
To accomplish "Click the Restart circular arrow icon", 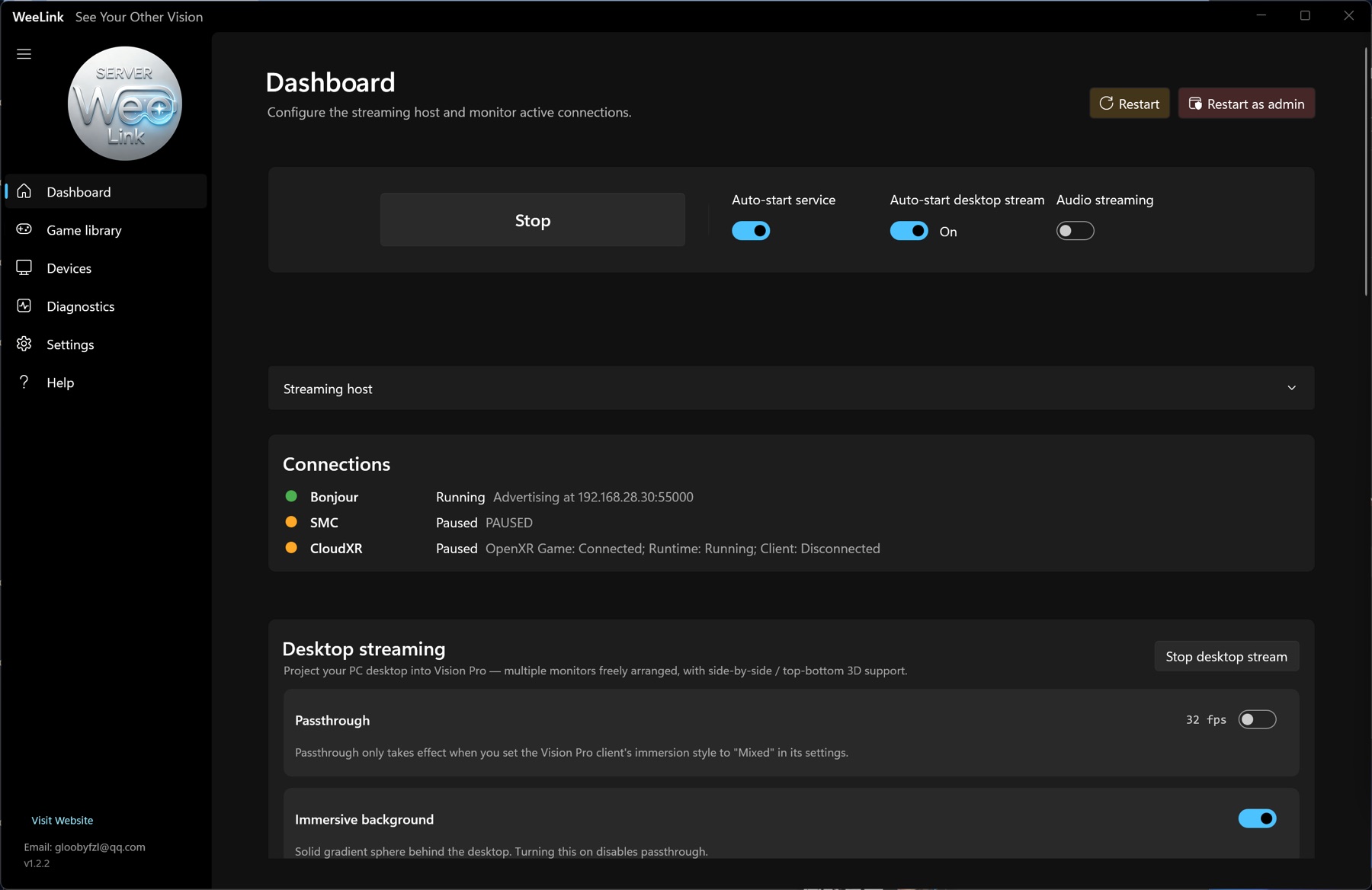I will click(x=1106, y=103).
